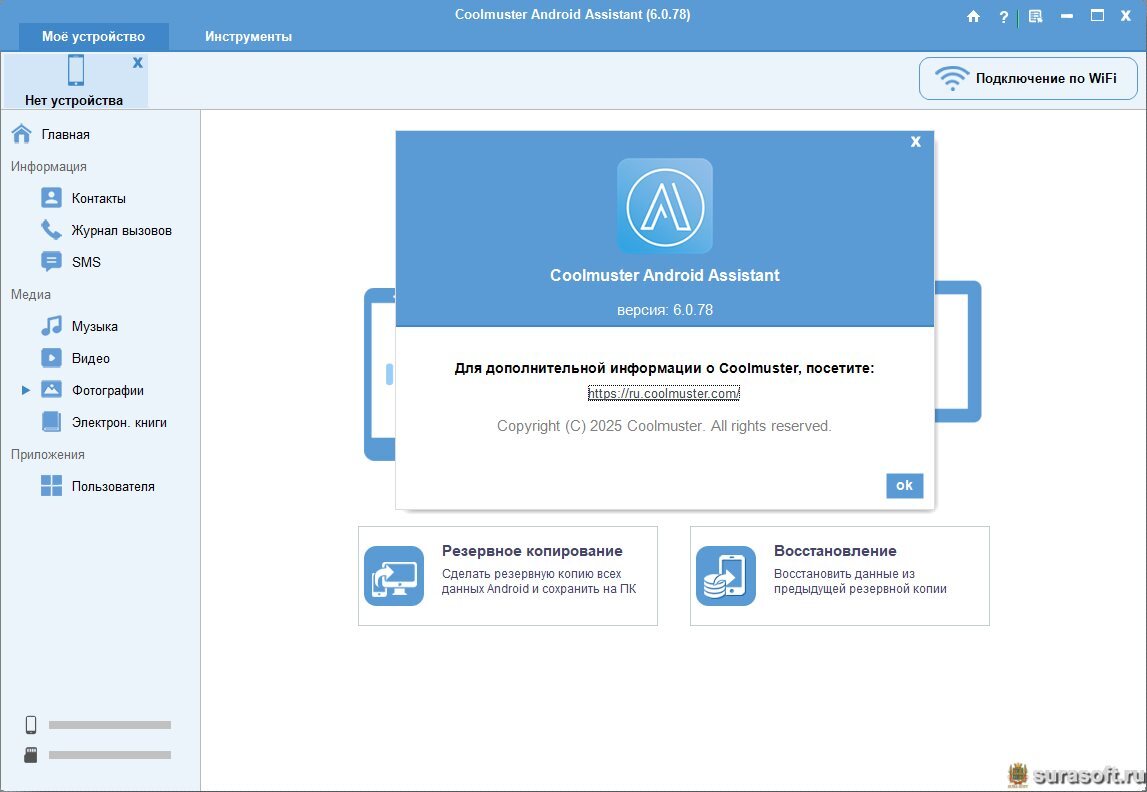Click the SD card storage icon
This screenshot has height=792, width=1147.
(x=31, y=755)
